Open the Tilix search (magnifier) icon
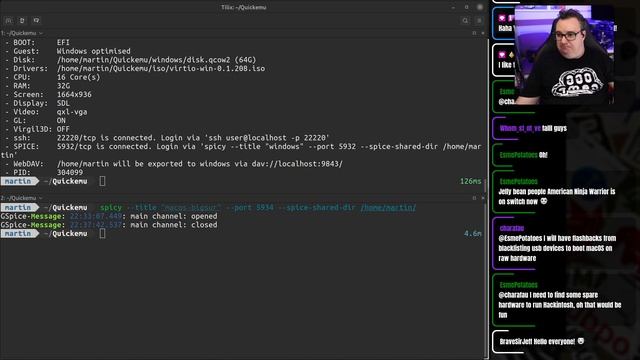The width and height of the screenshot is (640, 360). (x=465, y=20)
